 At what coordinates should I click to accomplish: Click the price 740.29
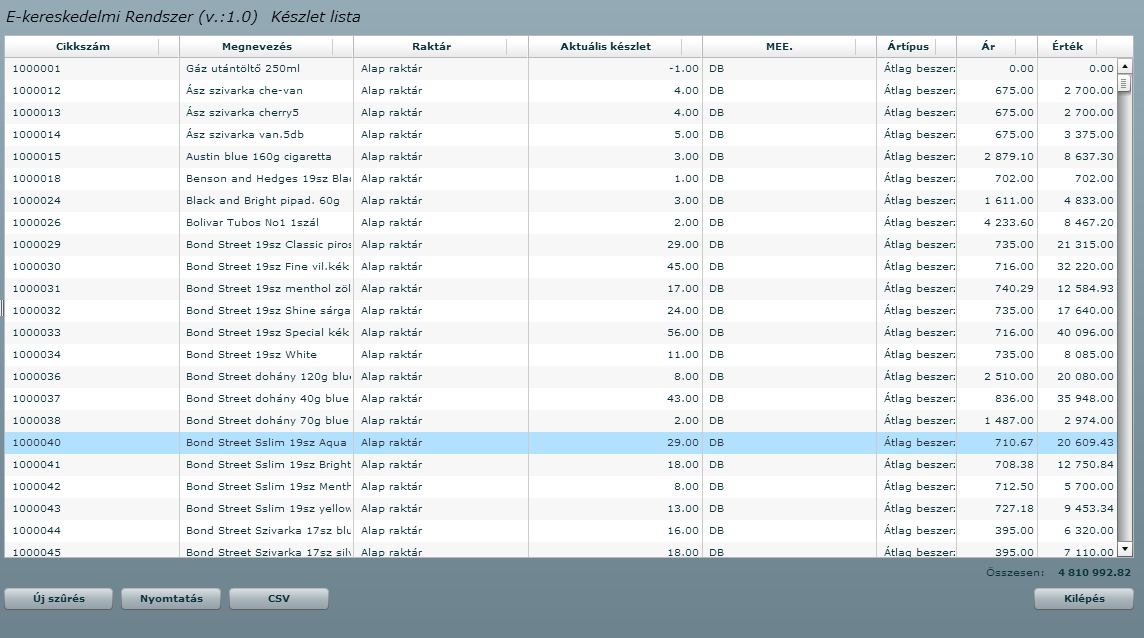1014,288
